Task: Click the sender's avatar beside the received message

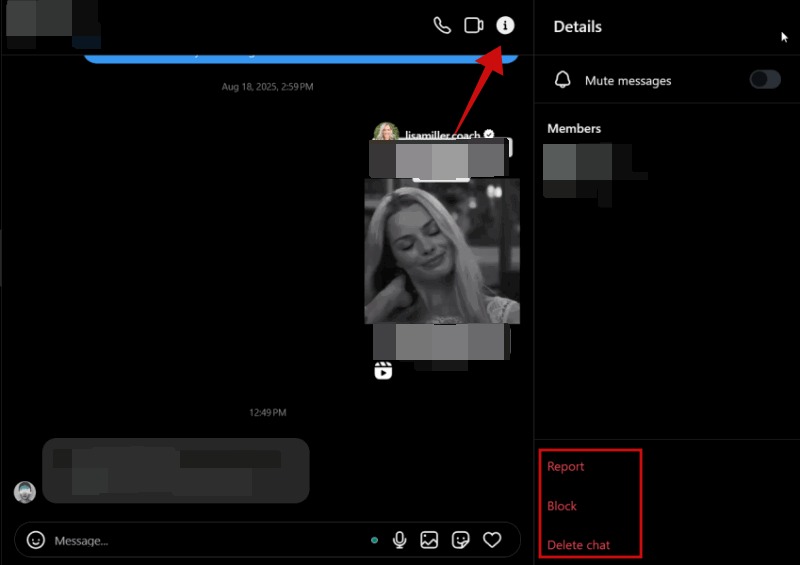Action: (x=25, y=492)
